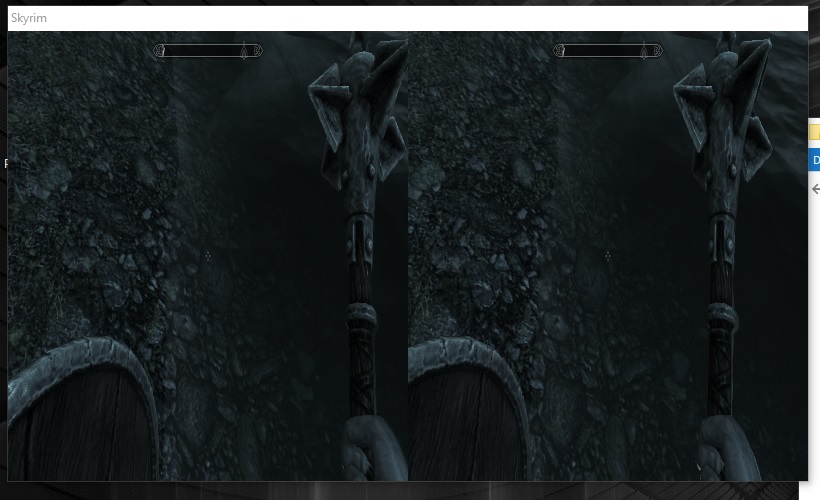
Task: Click the compass bar in the left-eye view
Action: tap(208, 51)
